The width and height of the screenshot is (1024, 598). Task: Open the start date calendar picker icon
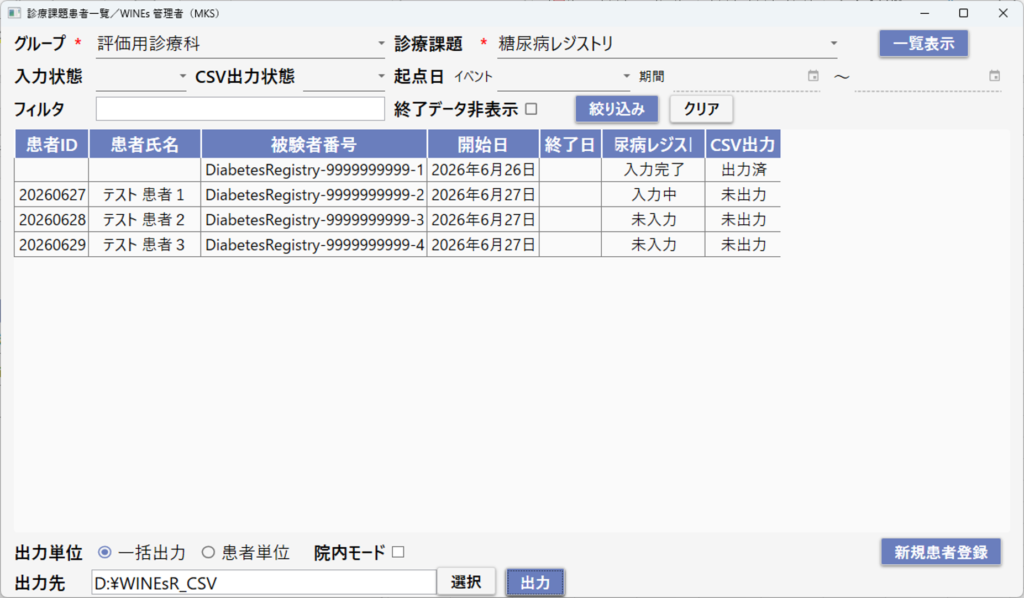click(x=813, y=76)
